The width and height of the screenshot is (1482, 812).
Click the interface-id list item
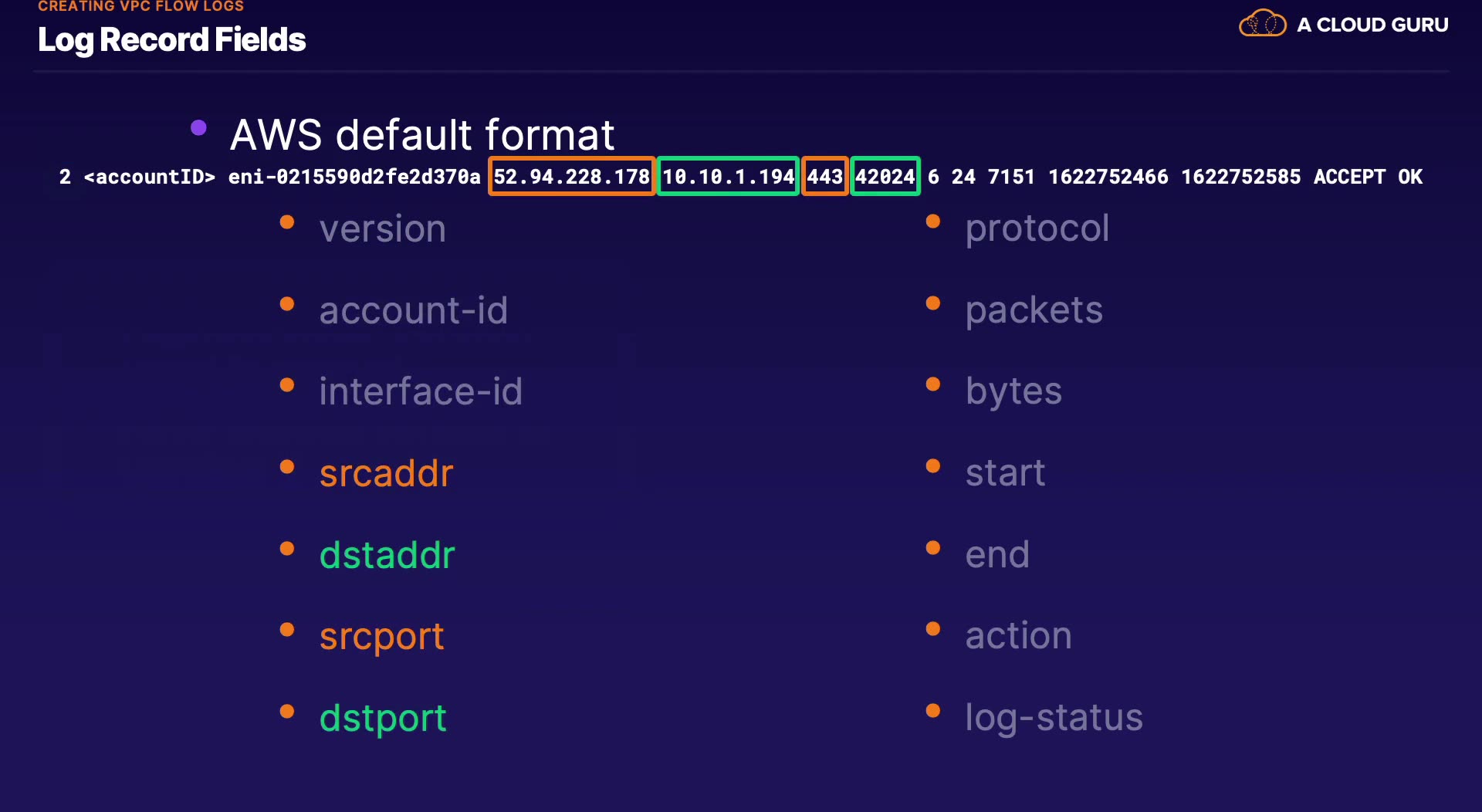pos(421,391)
